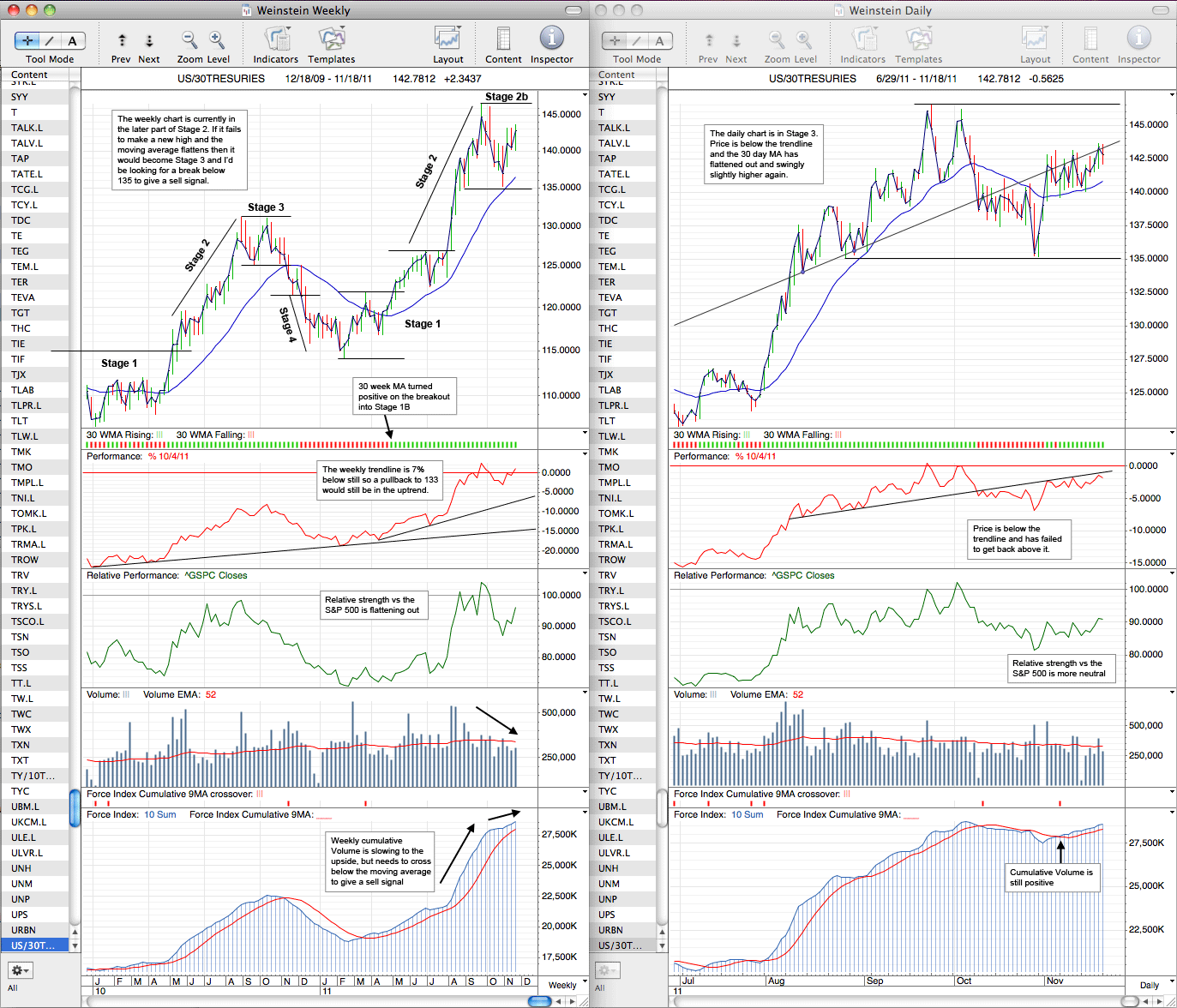This screenshot has width=1177, height=1008.
Task: Click Weekly symbol list vertical scroll thumb
Action: 75,808
